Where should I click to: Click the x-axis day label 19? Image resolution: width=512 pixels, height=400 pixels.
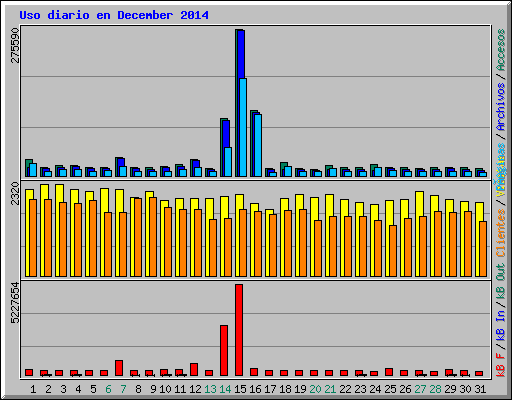coord(300,389)
